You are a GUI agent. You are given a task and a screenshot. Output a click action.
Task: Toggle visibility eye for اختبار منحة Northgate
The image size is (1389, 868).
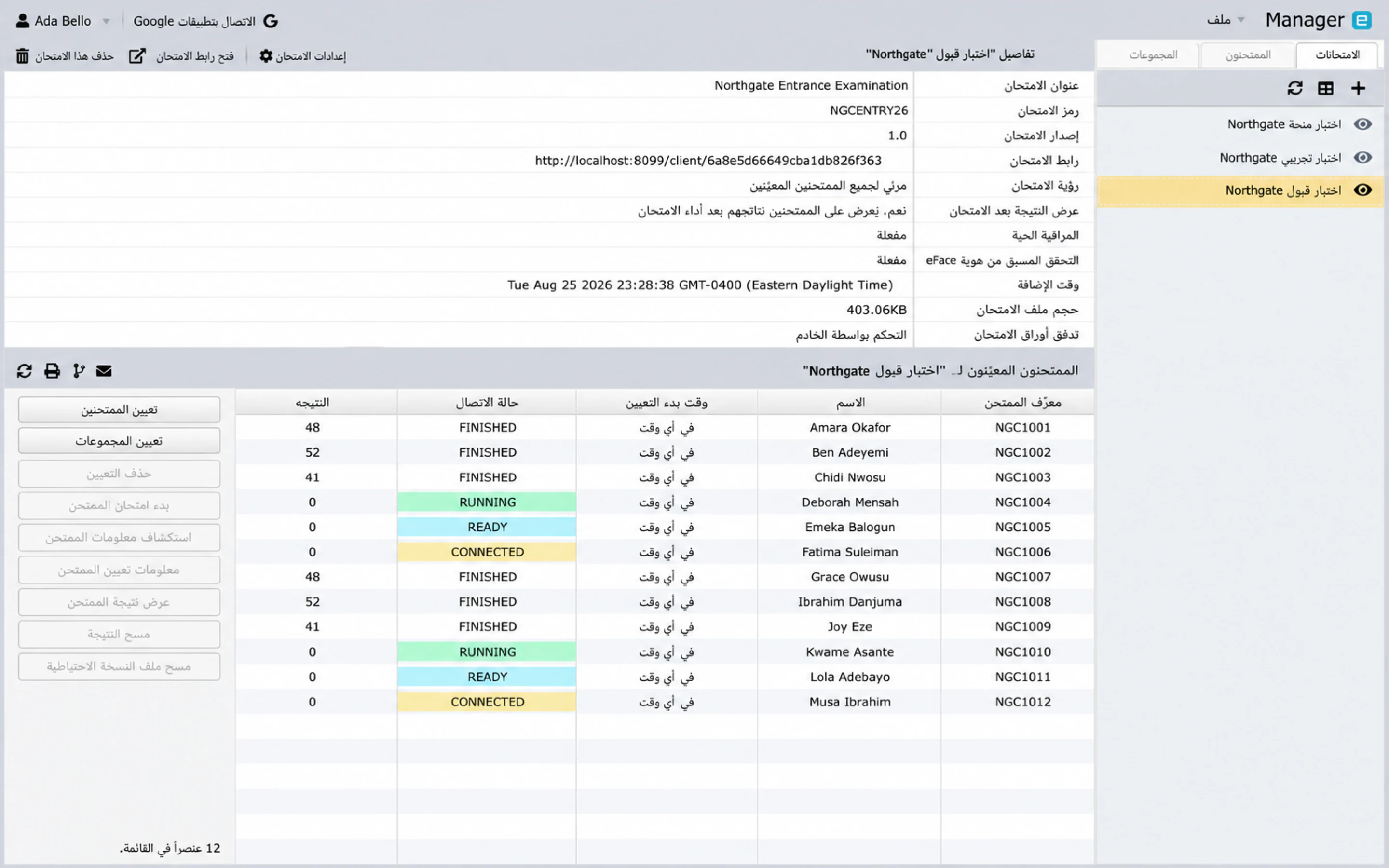point(1362,124)
